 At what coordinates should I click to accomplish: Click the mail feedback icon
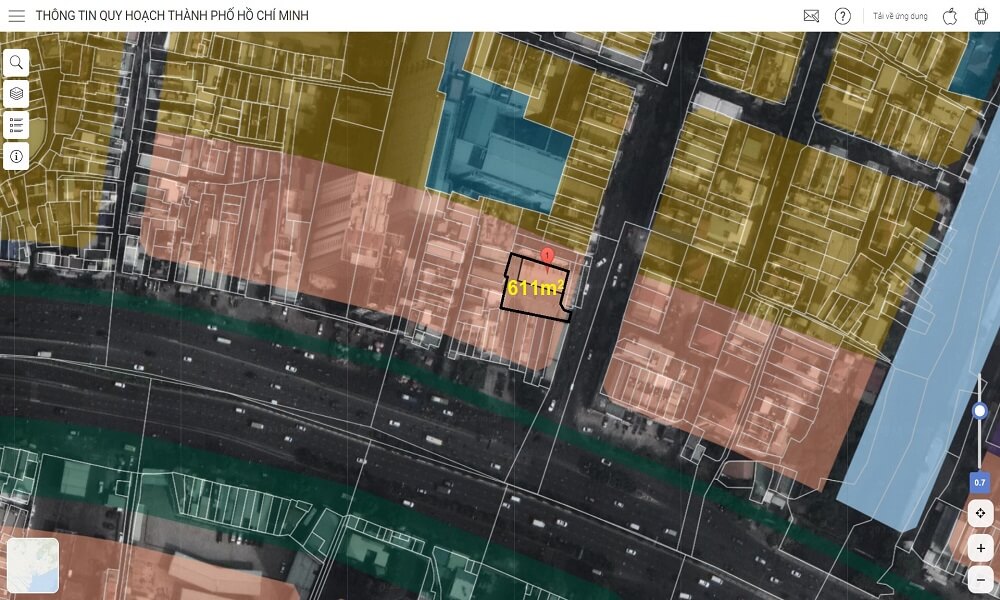point(811,16)
